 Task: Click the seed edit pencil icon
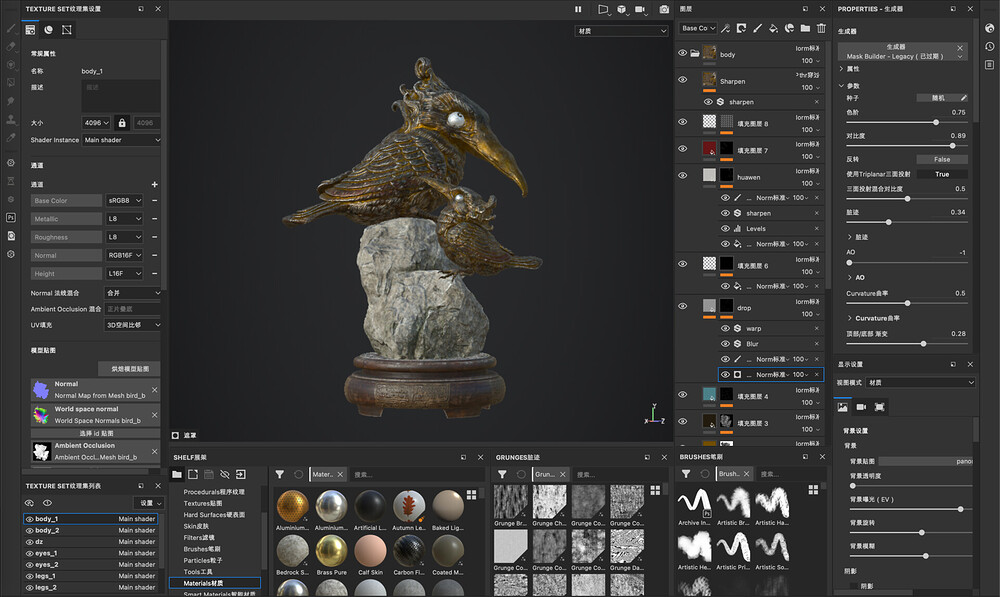point(964,98)
